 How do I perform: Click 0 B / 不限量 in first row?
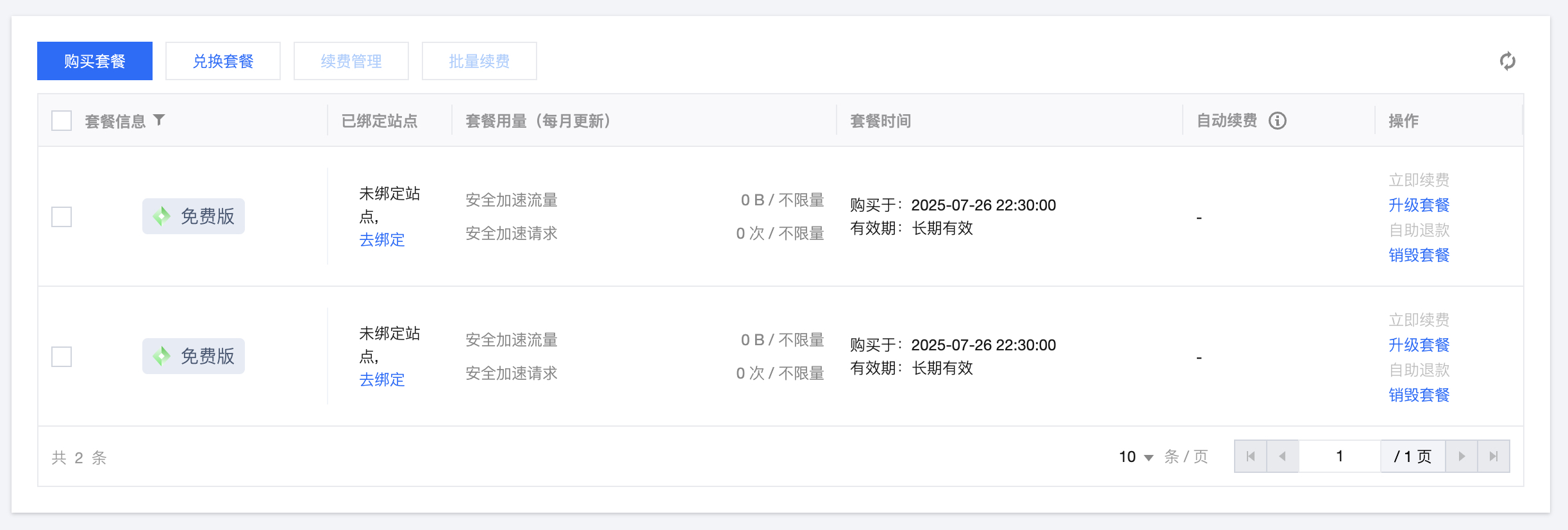783,200
